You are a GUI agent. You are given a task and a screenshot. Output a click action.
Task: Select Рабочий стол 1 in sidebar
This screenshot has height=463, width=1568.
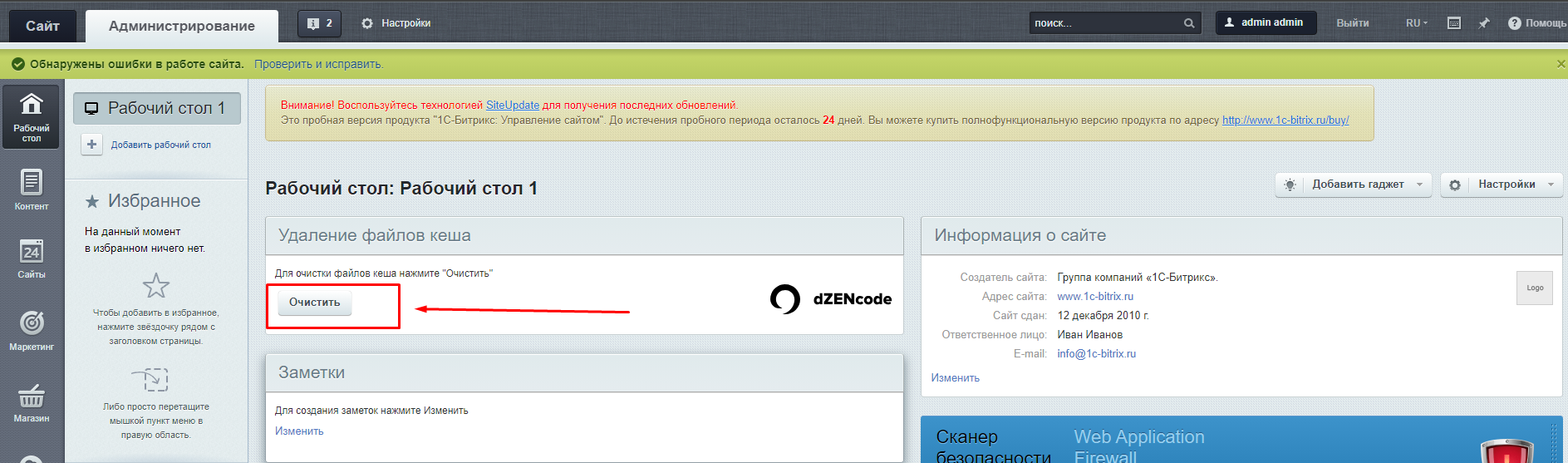point(157,108)
